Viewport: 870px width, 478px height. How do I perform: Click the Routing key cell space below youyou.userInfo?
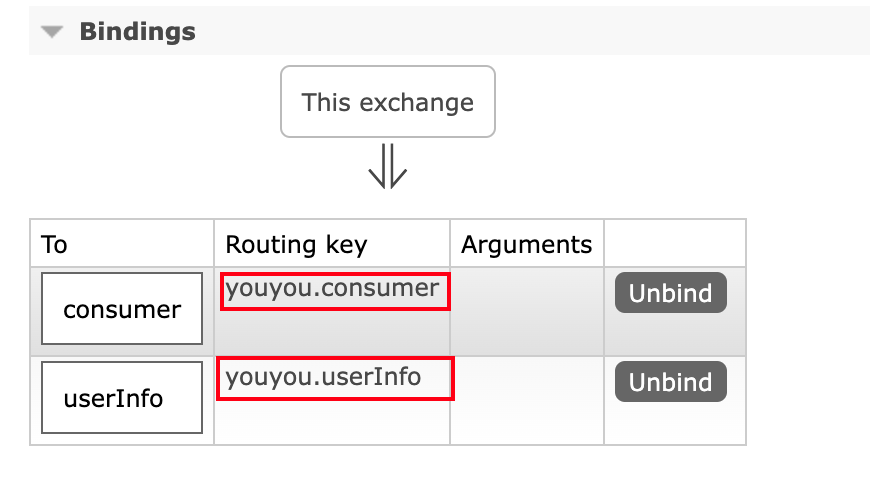pos(332,422)
